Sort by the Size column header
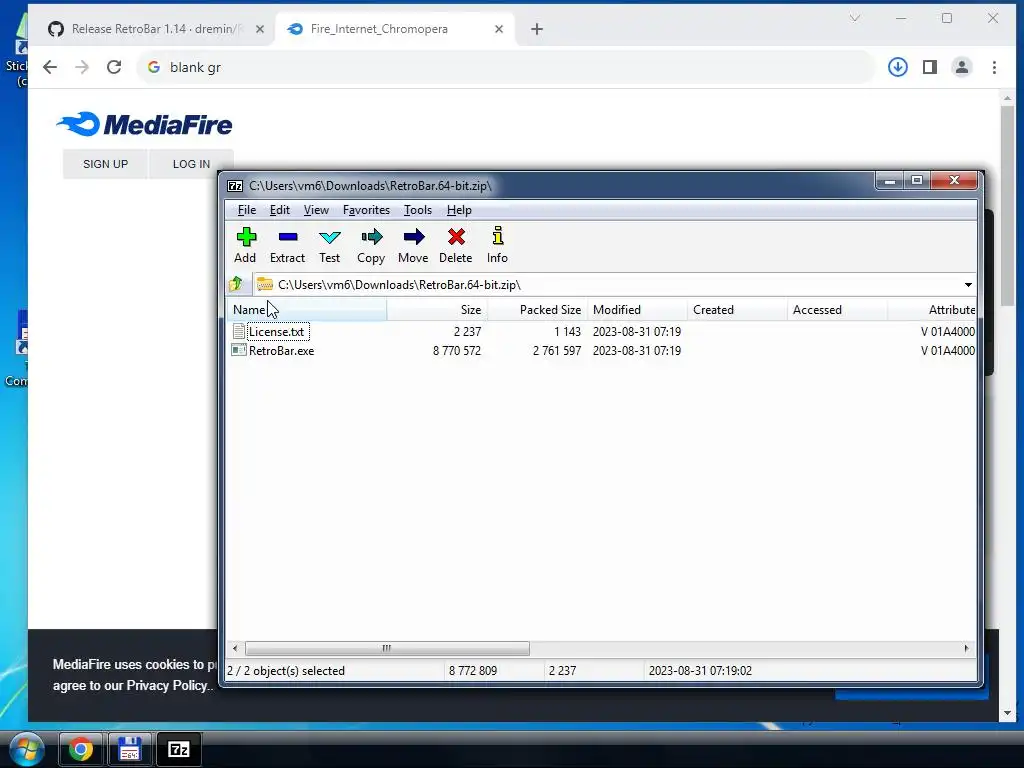The image size is (1024, 768). click(437, 310)
